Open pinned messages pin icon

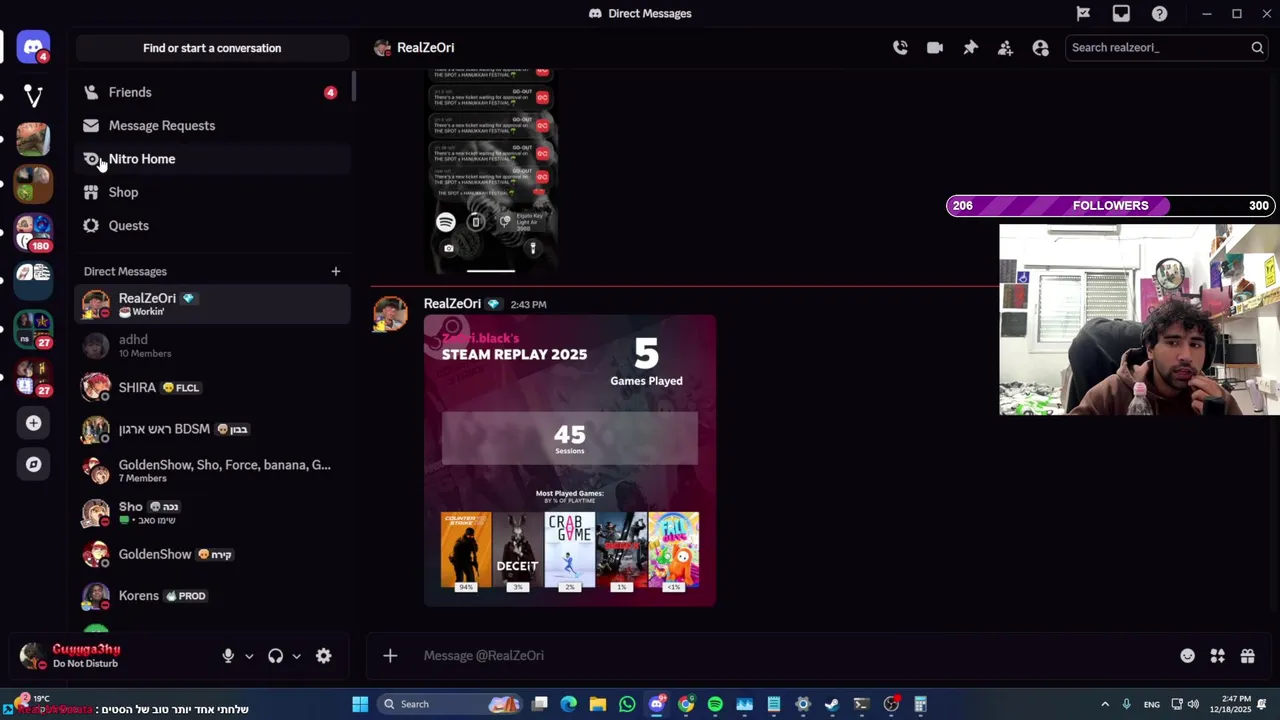tap(970, 47)
